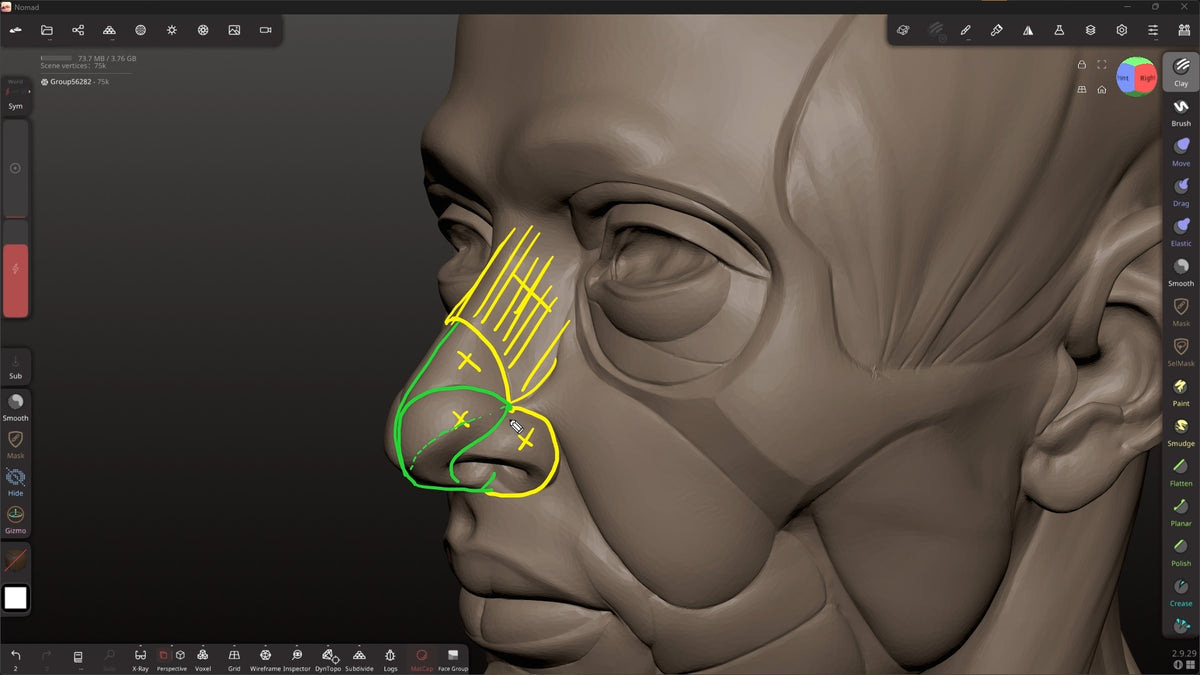Open the Nomad cloud logo menu
This screenshot has height=675, width=1200.
pyautogui.click(x=16, y=30)
